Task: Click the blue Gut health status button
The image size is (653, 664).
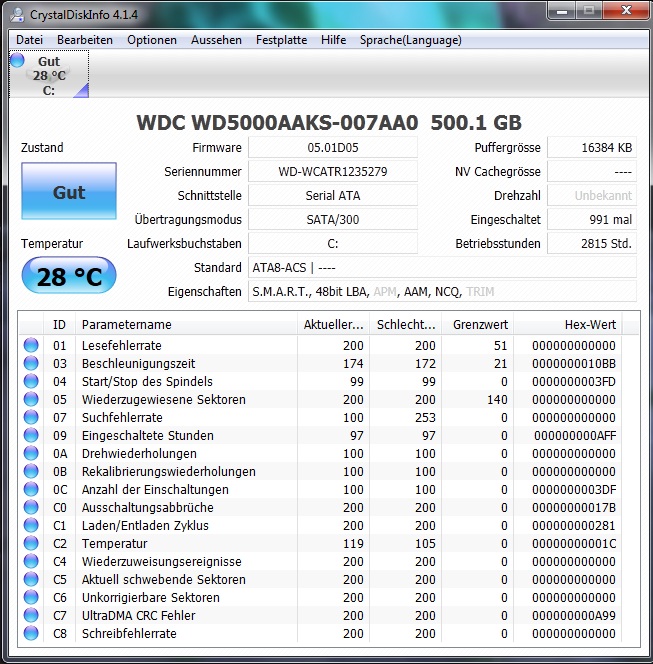Action: [x=69, y=191]
